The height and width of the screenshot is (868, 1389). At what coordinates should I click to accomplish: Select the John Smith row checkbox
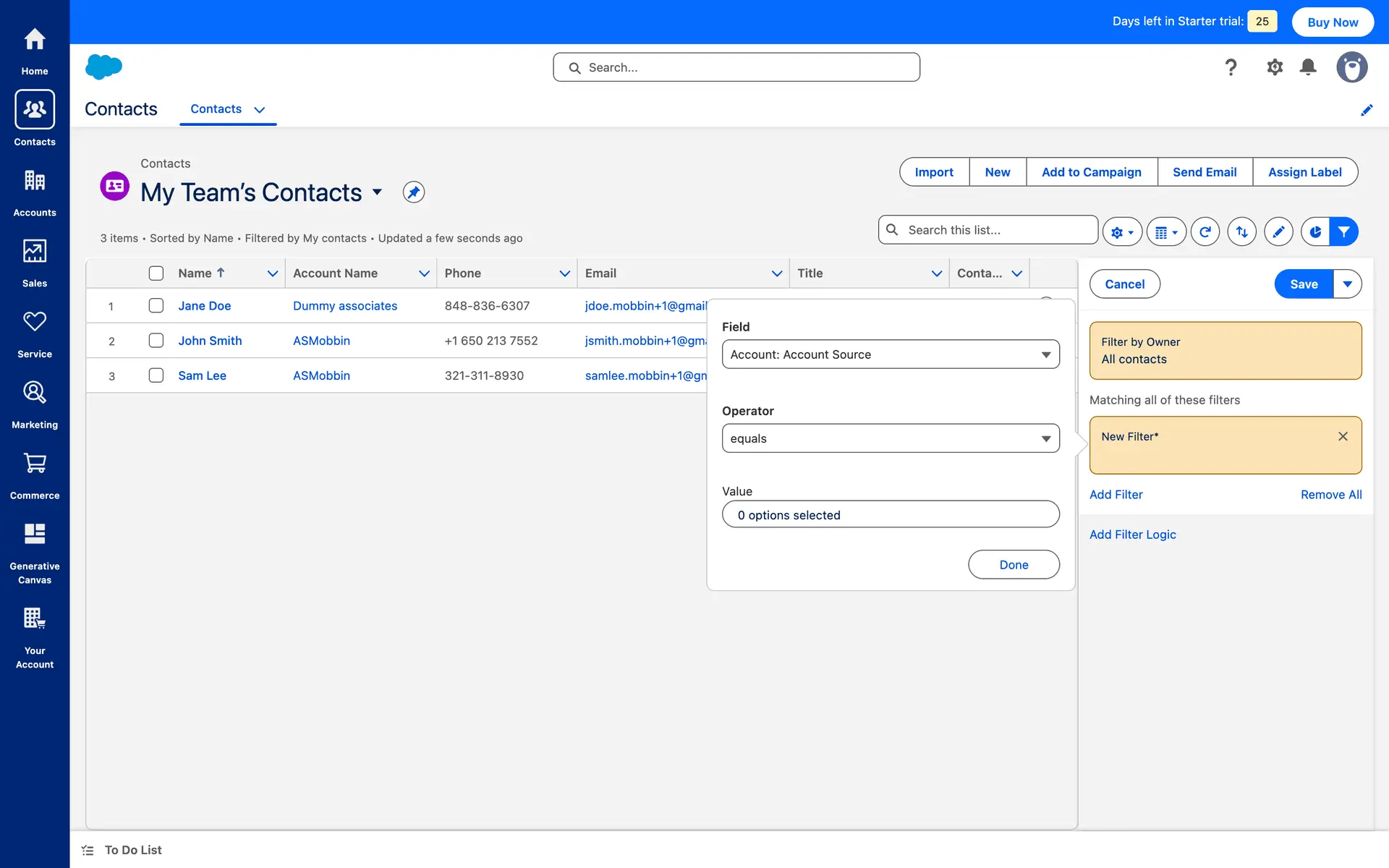[156, 341]
